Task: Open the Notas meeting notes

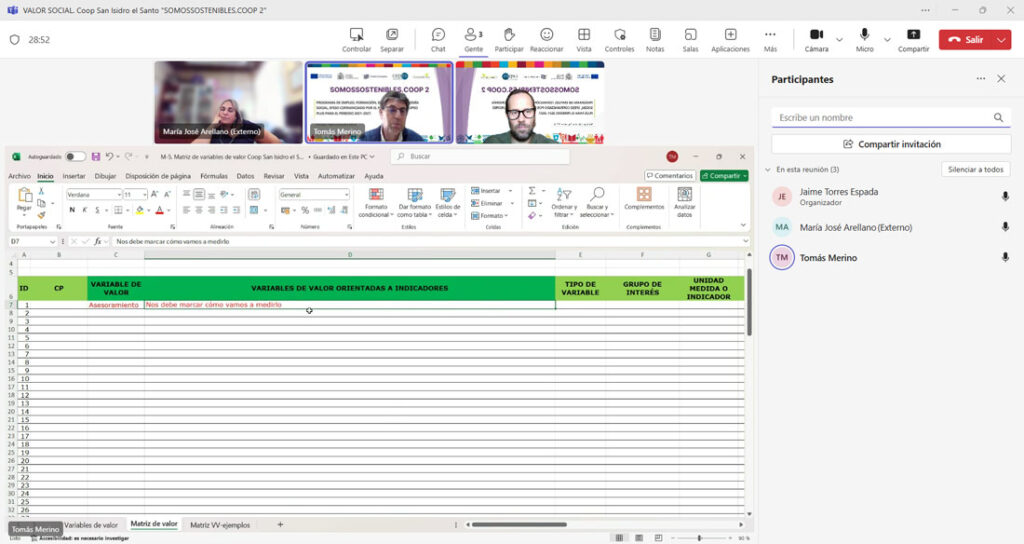Action: pyautogui.click(x=654, y=39)
